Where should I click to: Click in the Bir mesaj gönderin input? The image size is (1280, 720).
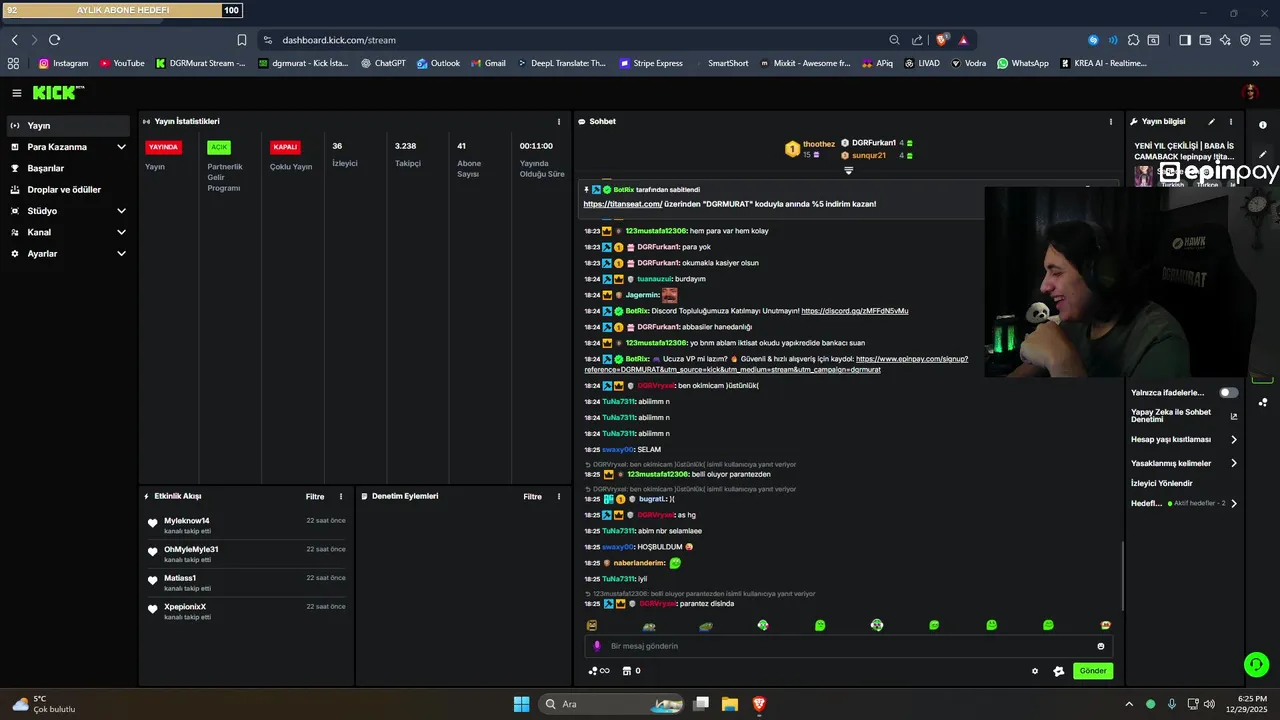click(848, 646)
